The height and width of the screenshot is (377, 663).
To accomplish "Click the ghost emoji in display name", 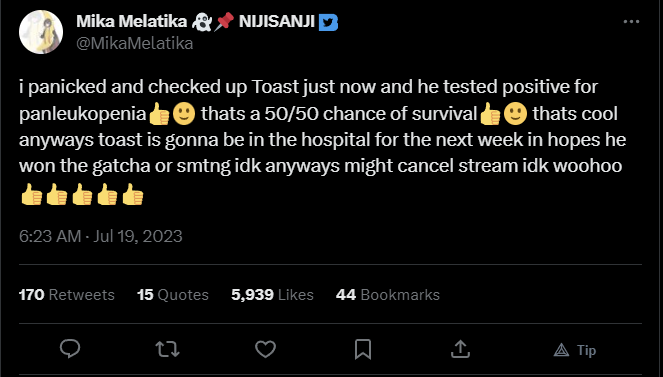I will pos(202,22).
